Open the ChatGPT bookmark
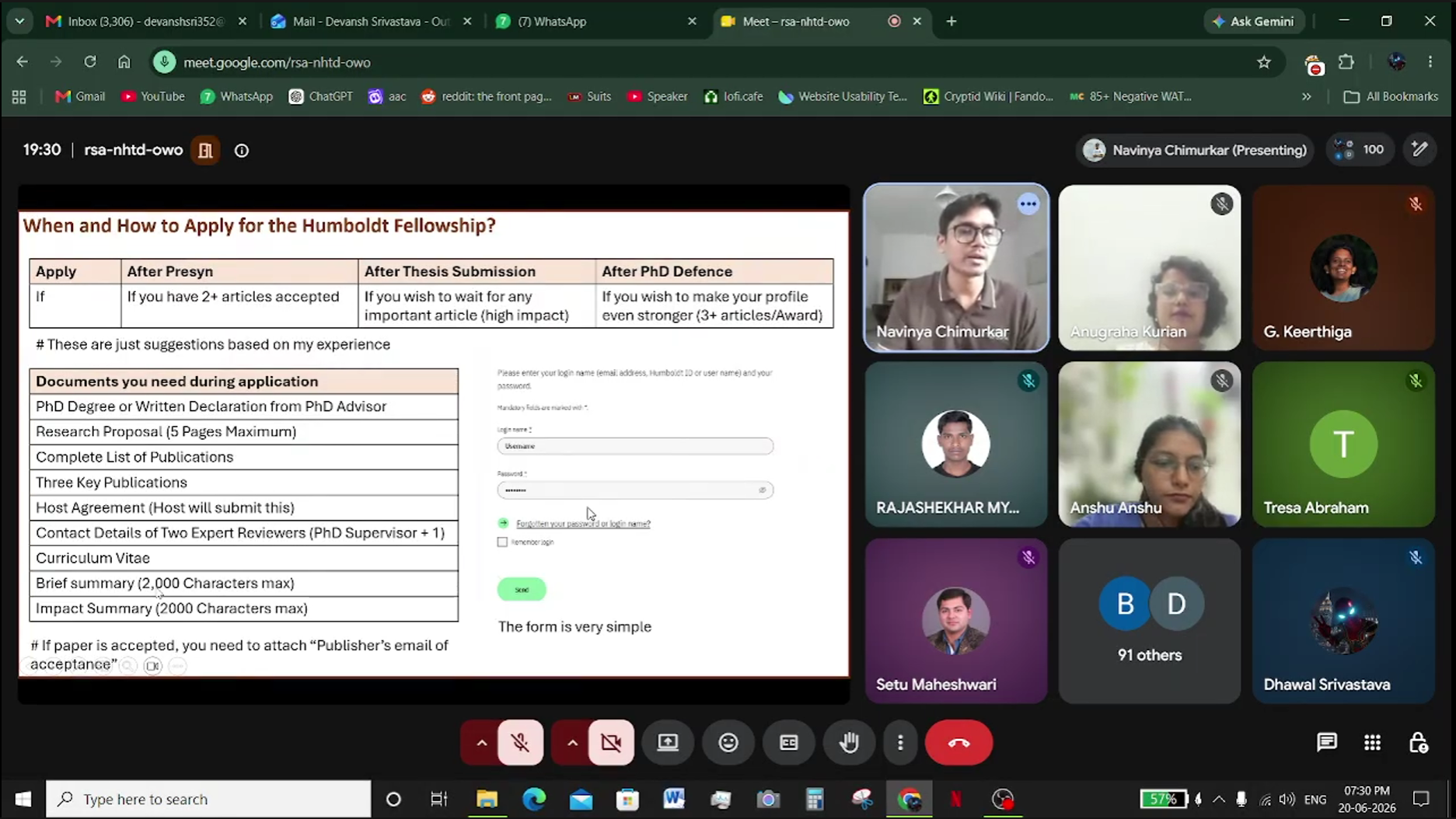This screenshot has width=1456, height=819. click(x=320, y=96)
